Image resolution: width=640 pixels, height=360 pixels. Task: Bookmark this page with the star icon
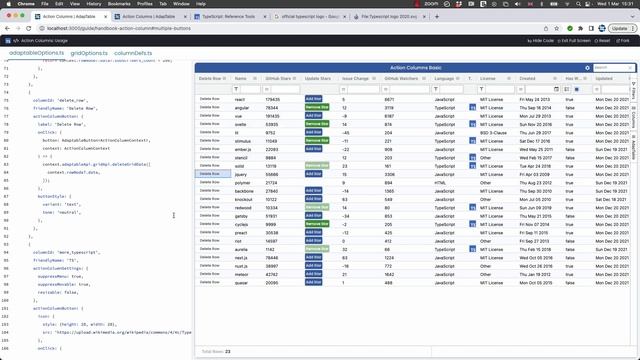[x=557, y=29]
